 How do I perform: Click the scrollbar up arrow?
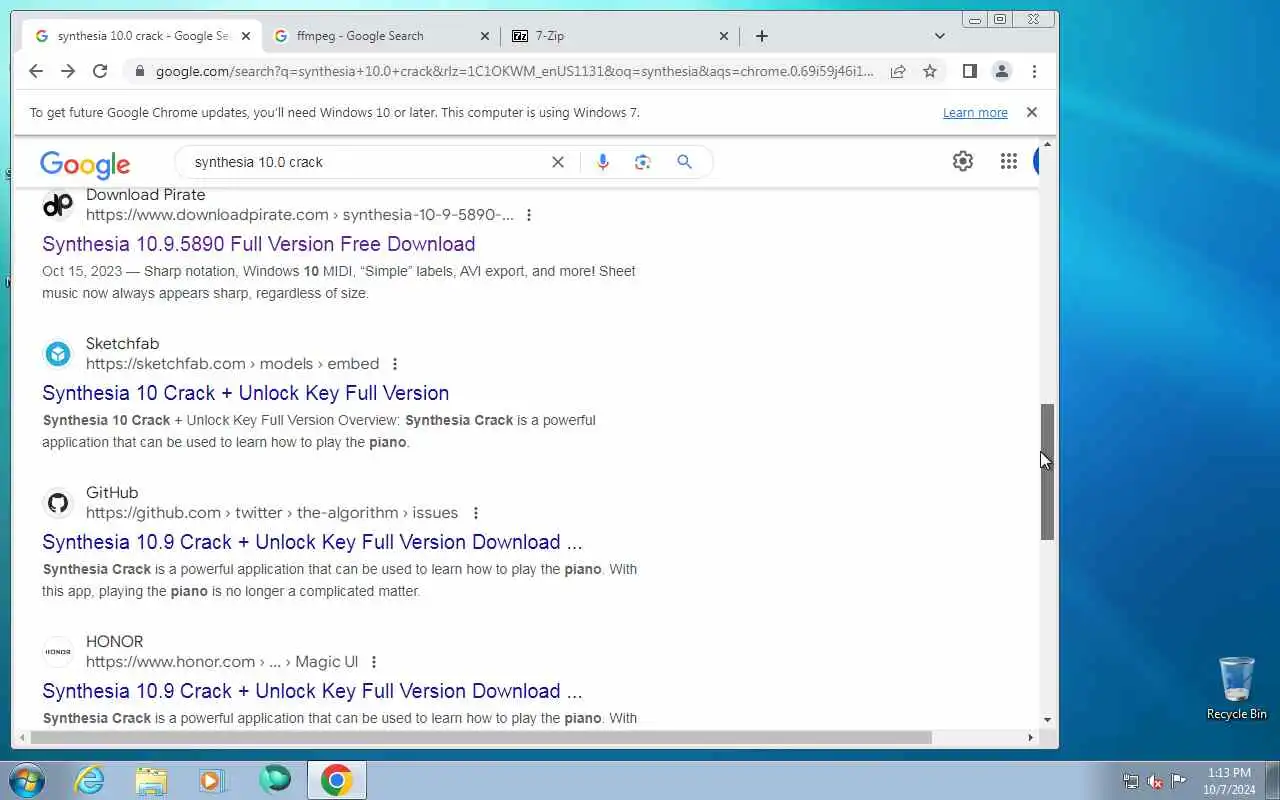[x=1047, y=146]
